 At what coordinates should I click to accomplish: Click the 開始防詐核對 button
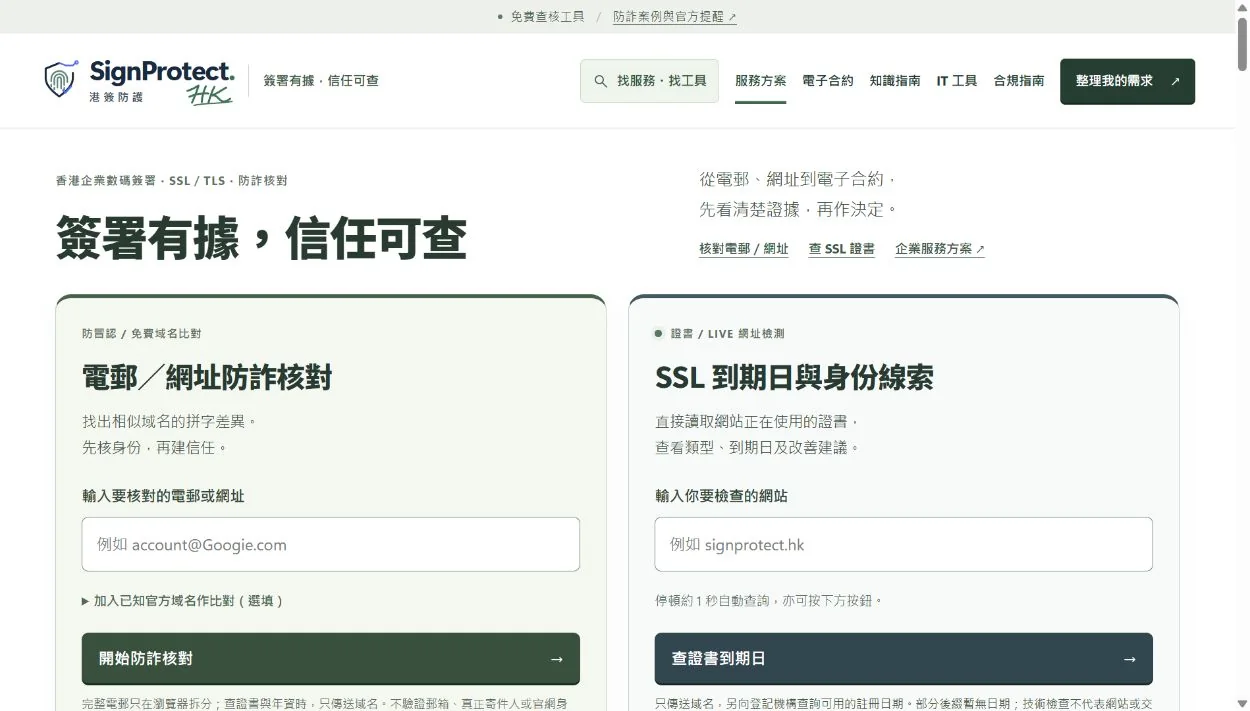click(x=331, y=659)
